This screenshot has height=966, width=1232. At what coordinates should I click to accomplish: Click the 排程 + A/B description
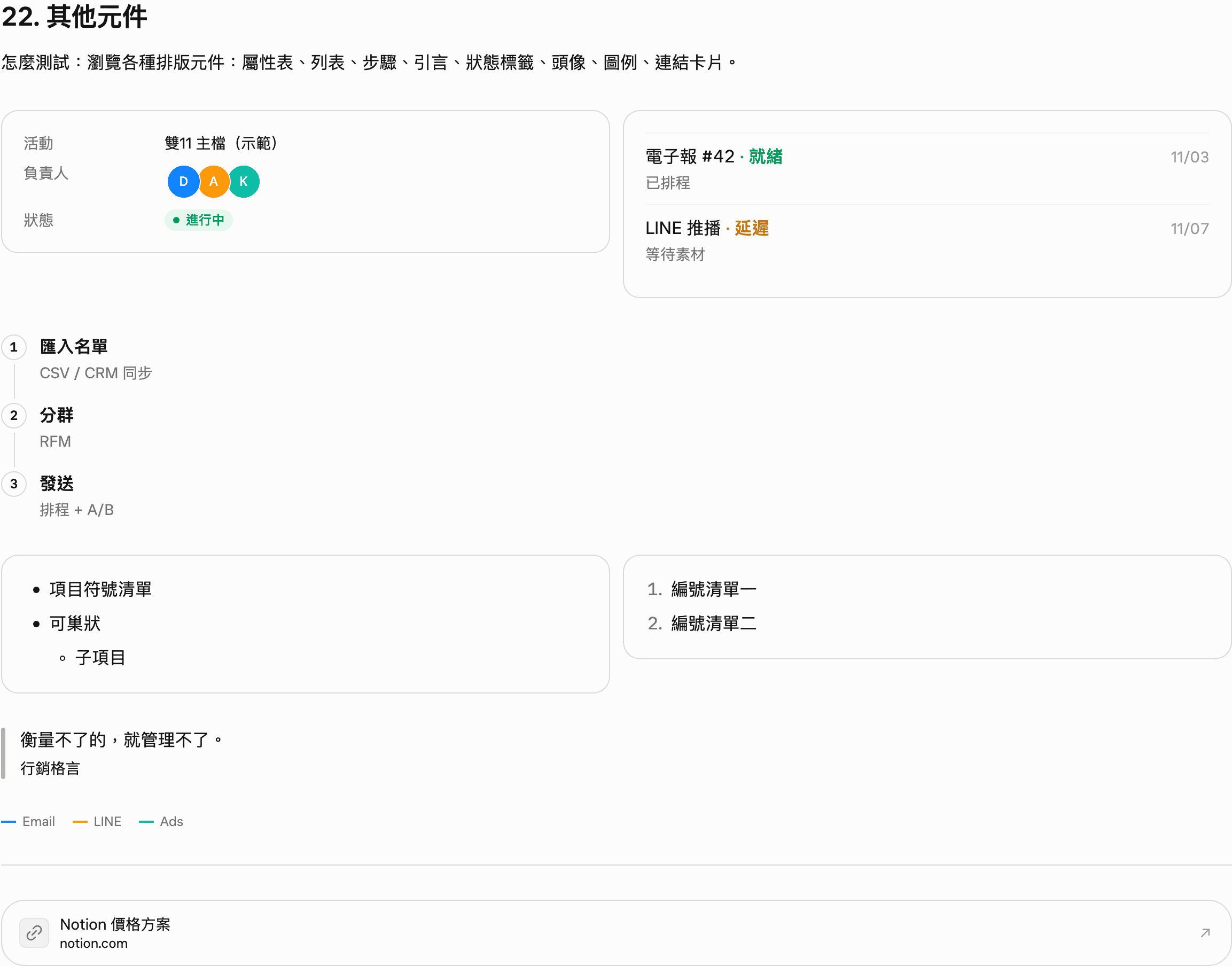[77, 510]
